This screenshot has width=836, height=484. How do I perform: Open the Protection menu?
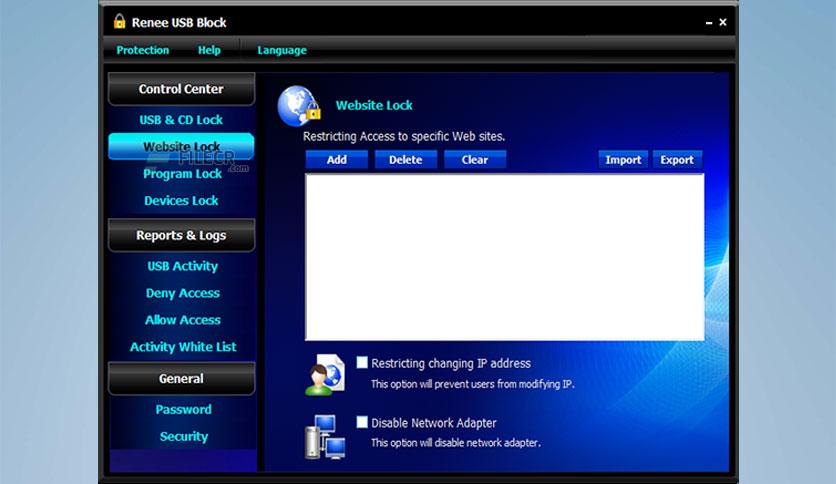tap(142, 50)
